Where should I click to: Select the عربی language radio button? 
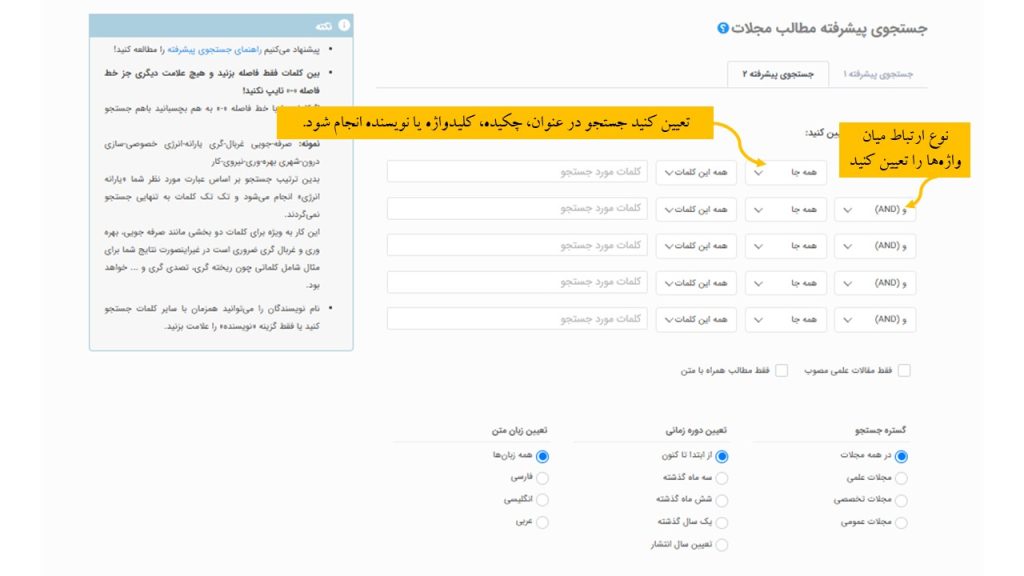click(543, 522)
